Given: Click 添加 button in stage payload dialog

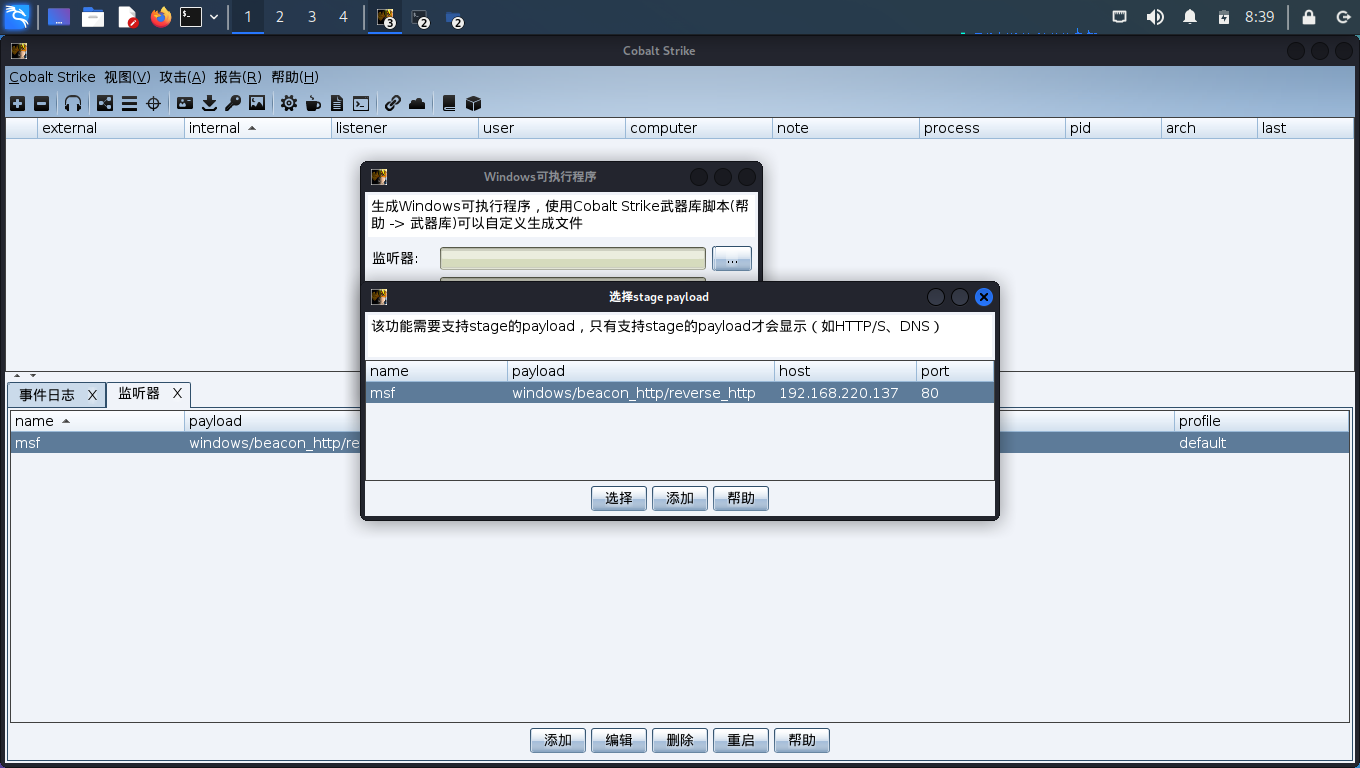Looking at the screenshot, I should pyautogui.click(x=680, y=498).
